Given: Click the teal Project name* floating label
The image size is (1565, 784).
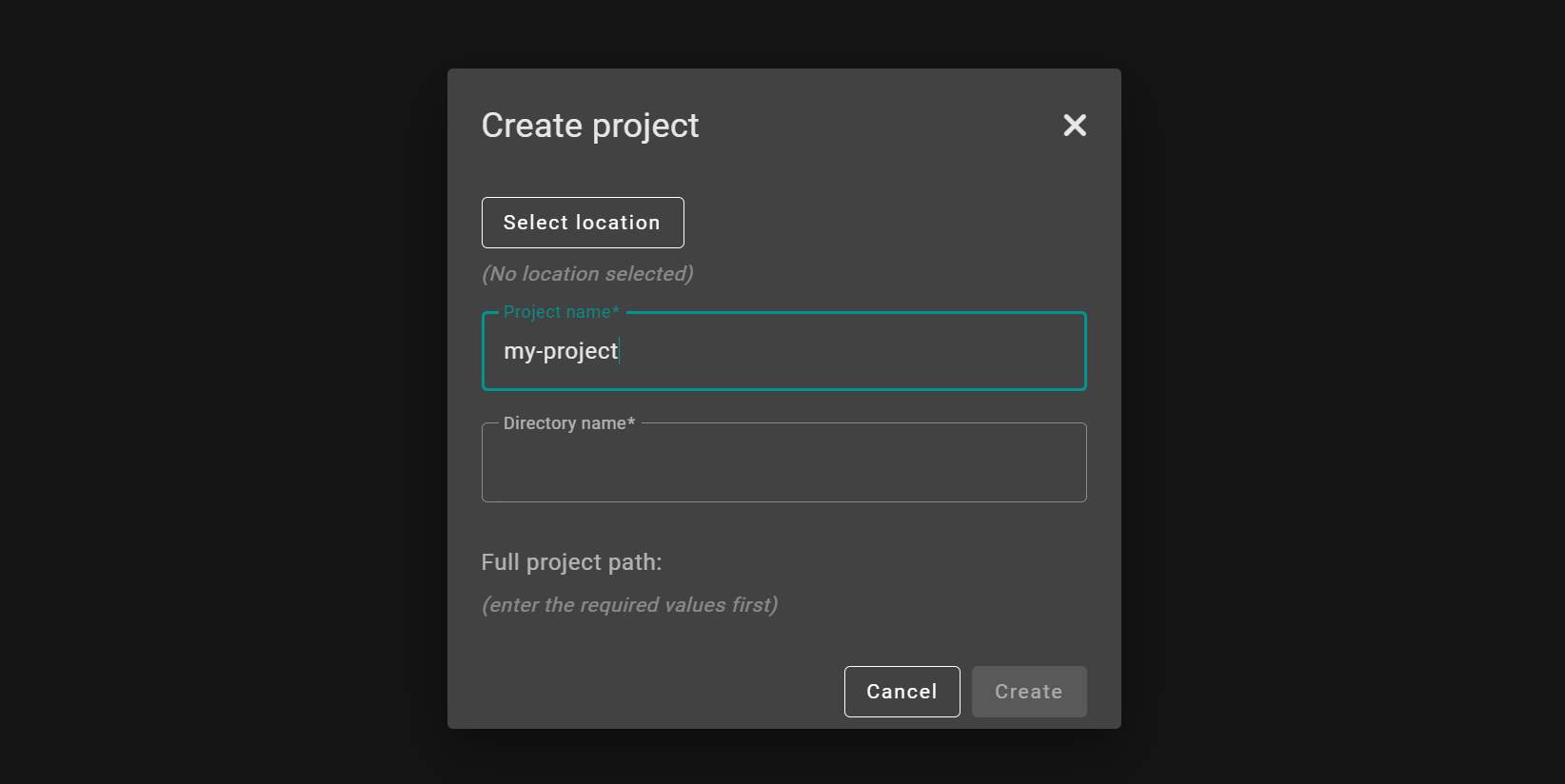Looking at the screenshot, I should [x=561, y=312].
